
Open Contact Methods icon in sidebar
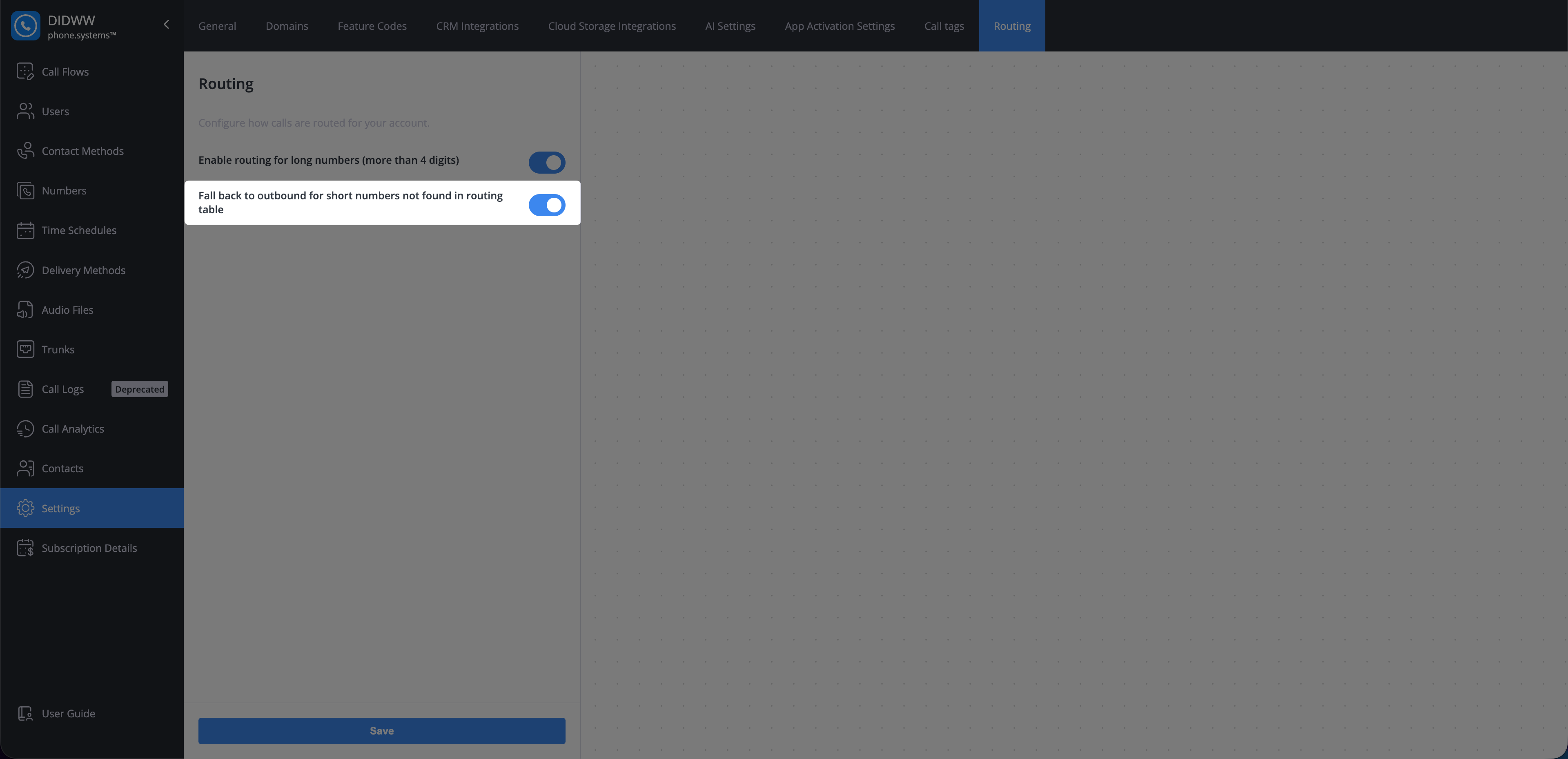tap(25, 150)
